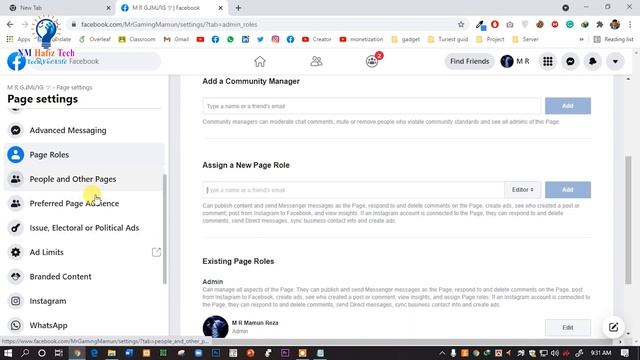Select Page Roles in settings sidebar
Screen dimensions: 640x360
coord(84,155)
